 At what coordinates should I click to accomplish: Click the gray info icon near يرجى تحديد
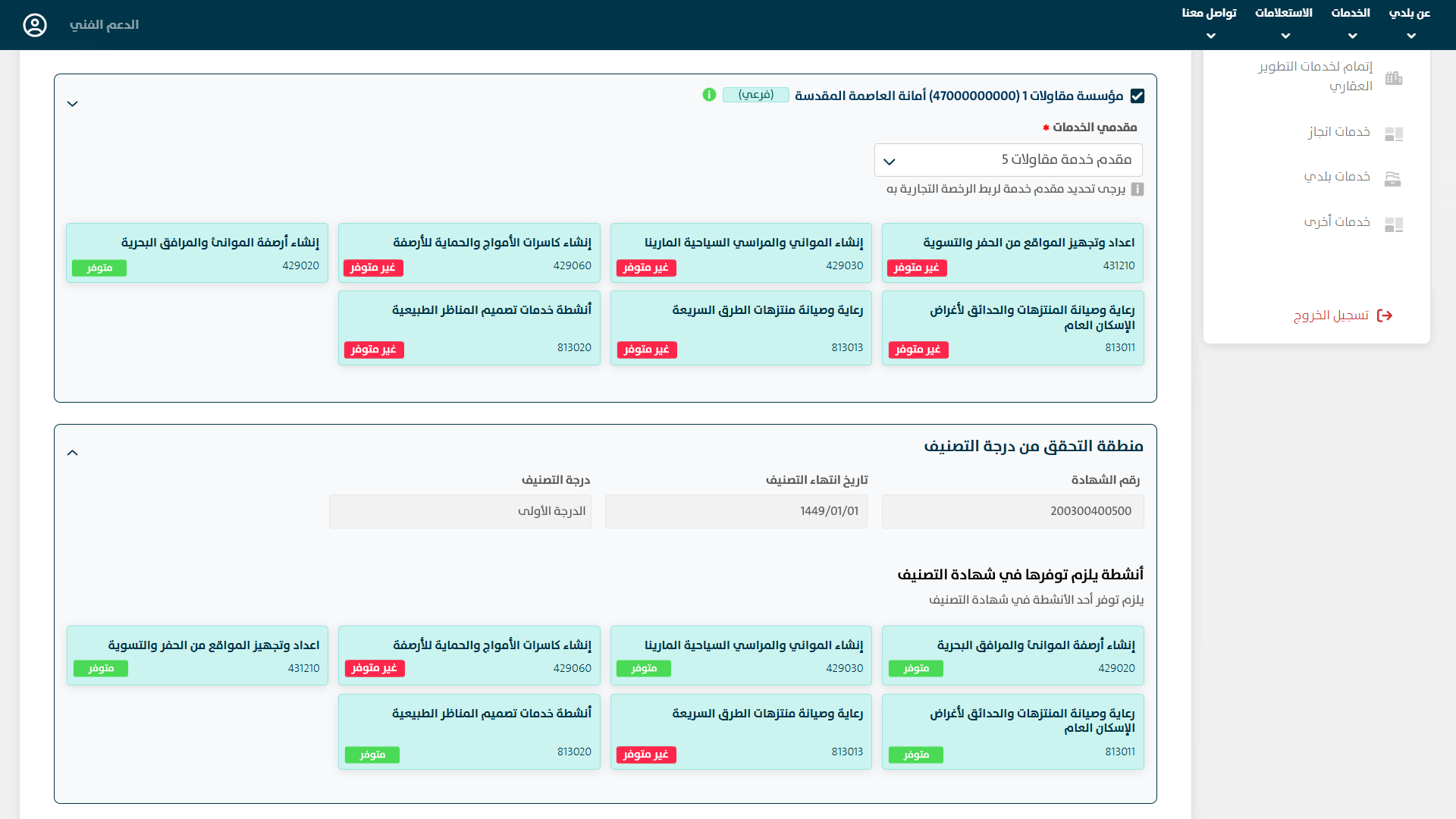tap(1137, 189)
